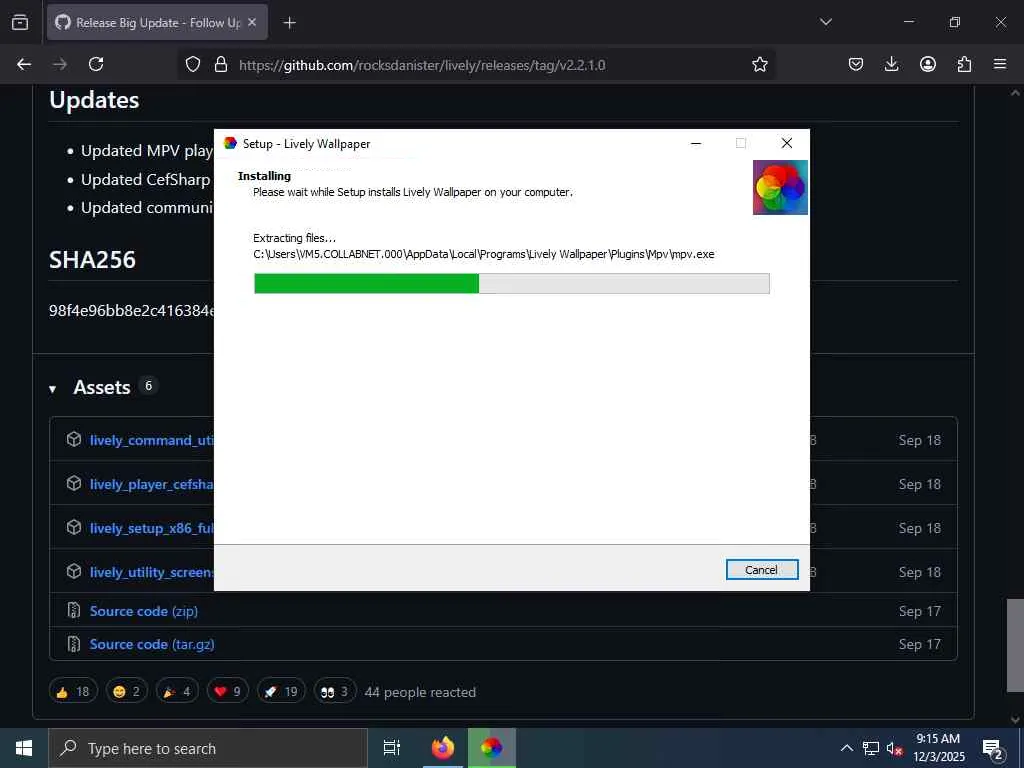This screenshot has height=768, width=1024.
Task: Click the SHA256 heading
Action: 92,260
